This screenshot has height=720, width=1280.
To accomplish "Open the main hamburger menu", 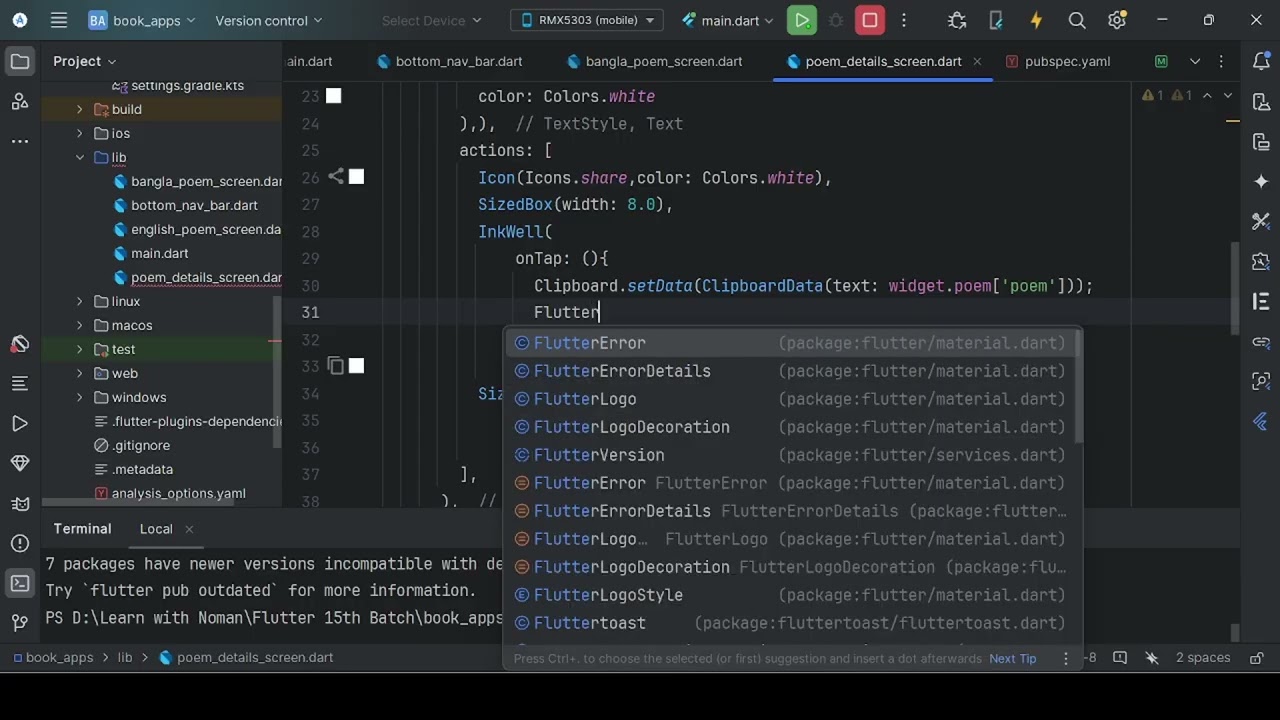I will pos(59,20).
